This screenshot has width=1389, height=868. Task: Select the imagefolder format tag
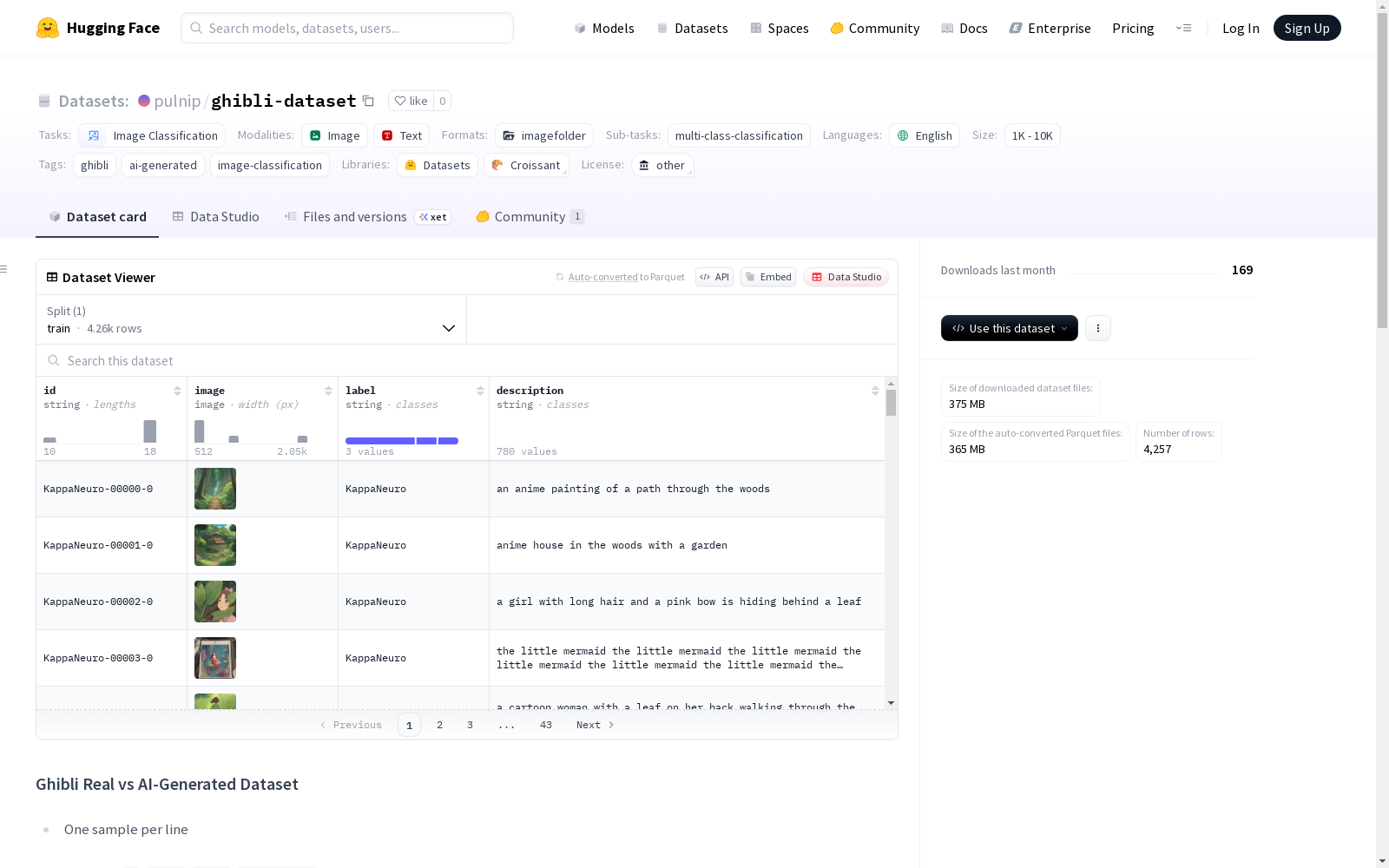[x=544, y=135]
